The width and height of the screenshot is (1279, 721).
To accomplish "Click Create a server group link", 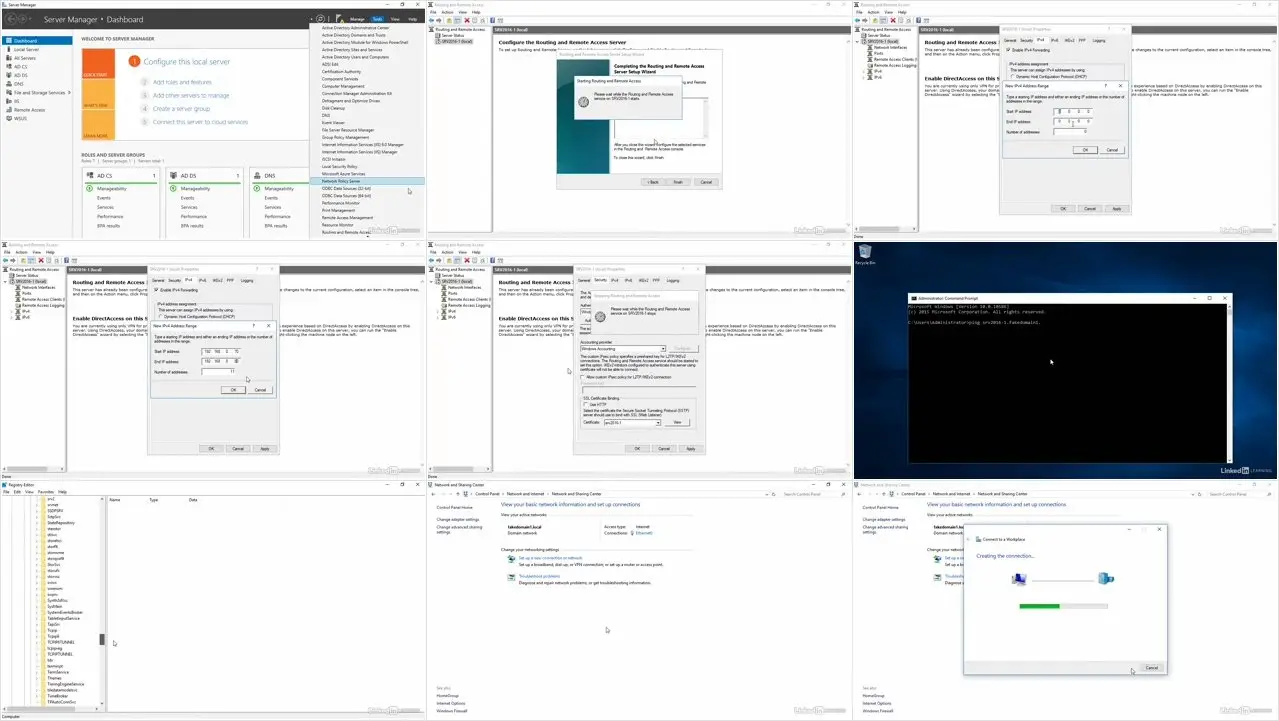I will tap(181, 108).
